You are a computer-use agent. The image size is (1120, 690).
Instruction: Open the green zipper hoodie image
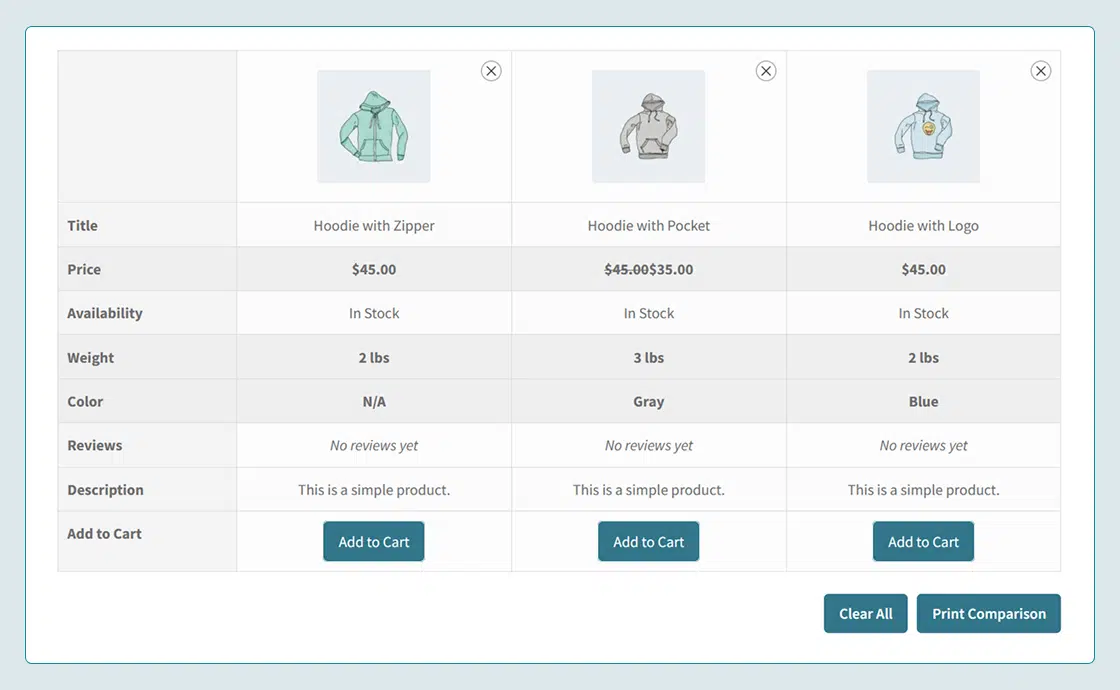(374, 127)
